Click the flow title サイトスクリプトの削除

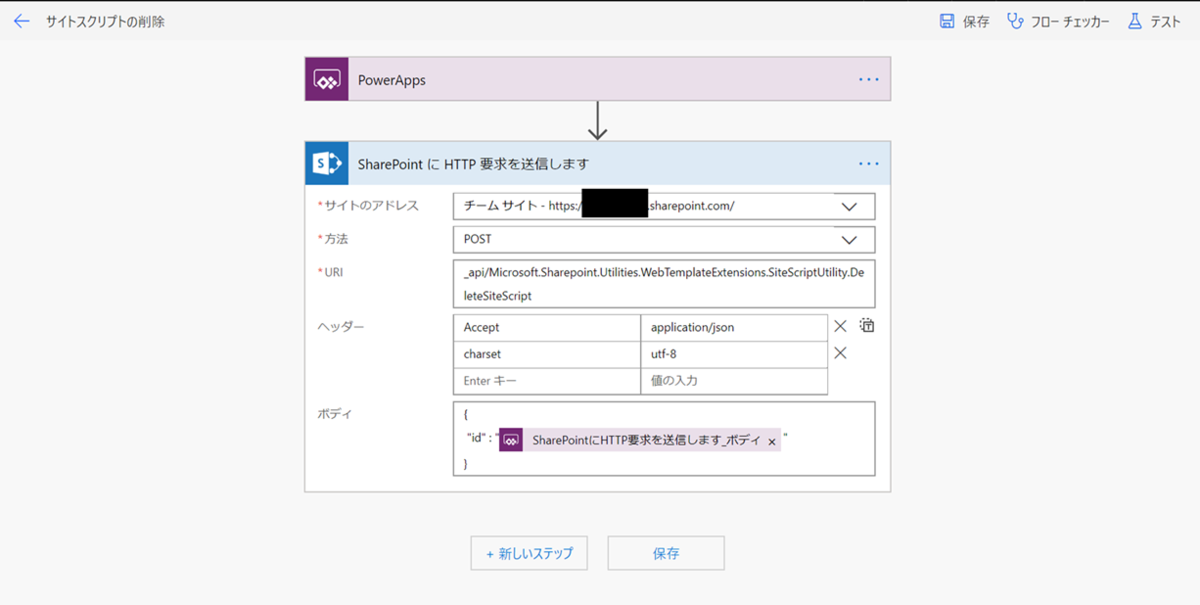click(105, 22)
